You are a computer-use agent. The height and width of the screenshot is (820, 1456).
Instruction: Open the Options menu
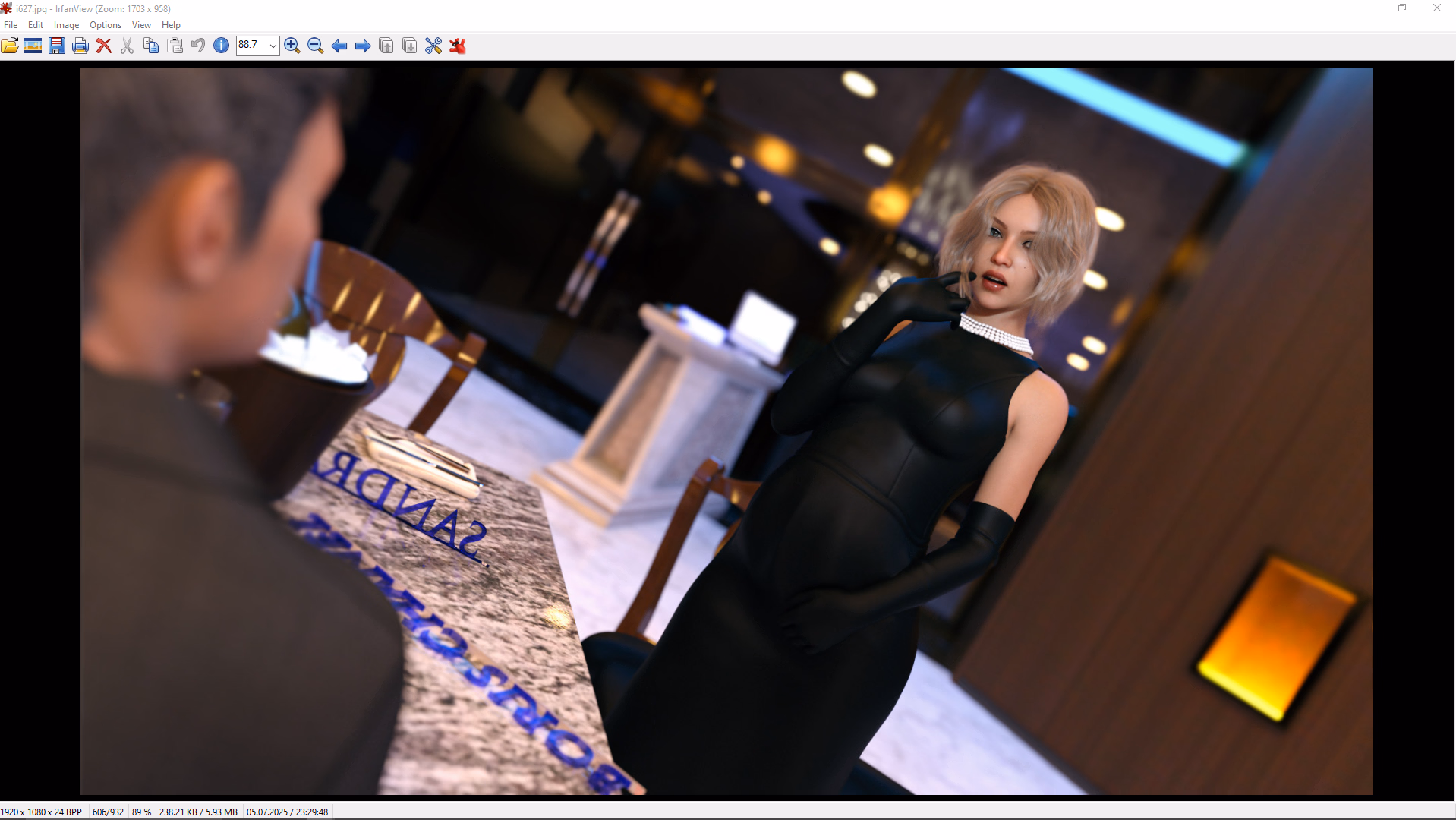[106, 25]
